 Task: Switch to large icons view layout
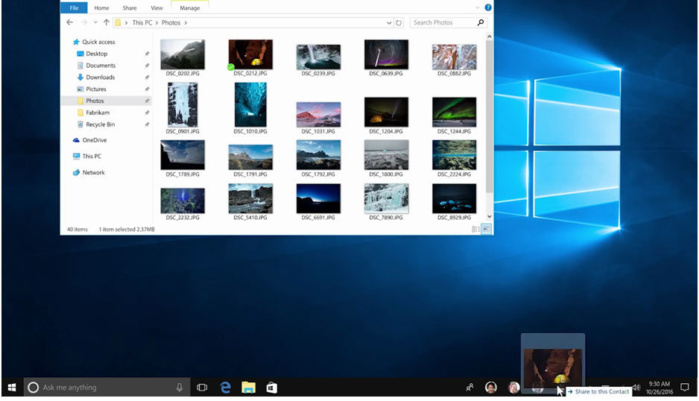coord(486,229)
